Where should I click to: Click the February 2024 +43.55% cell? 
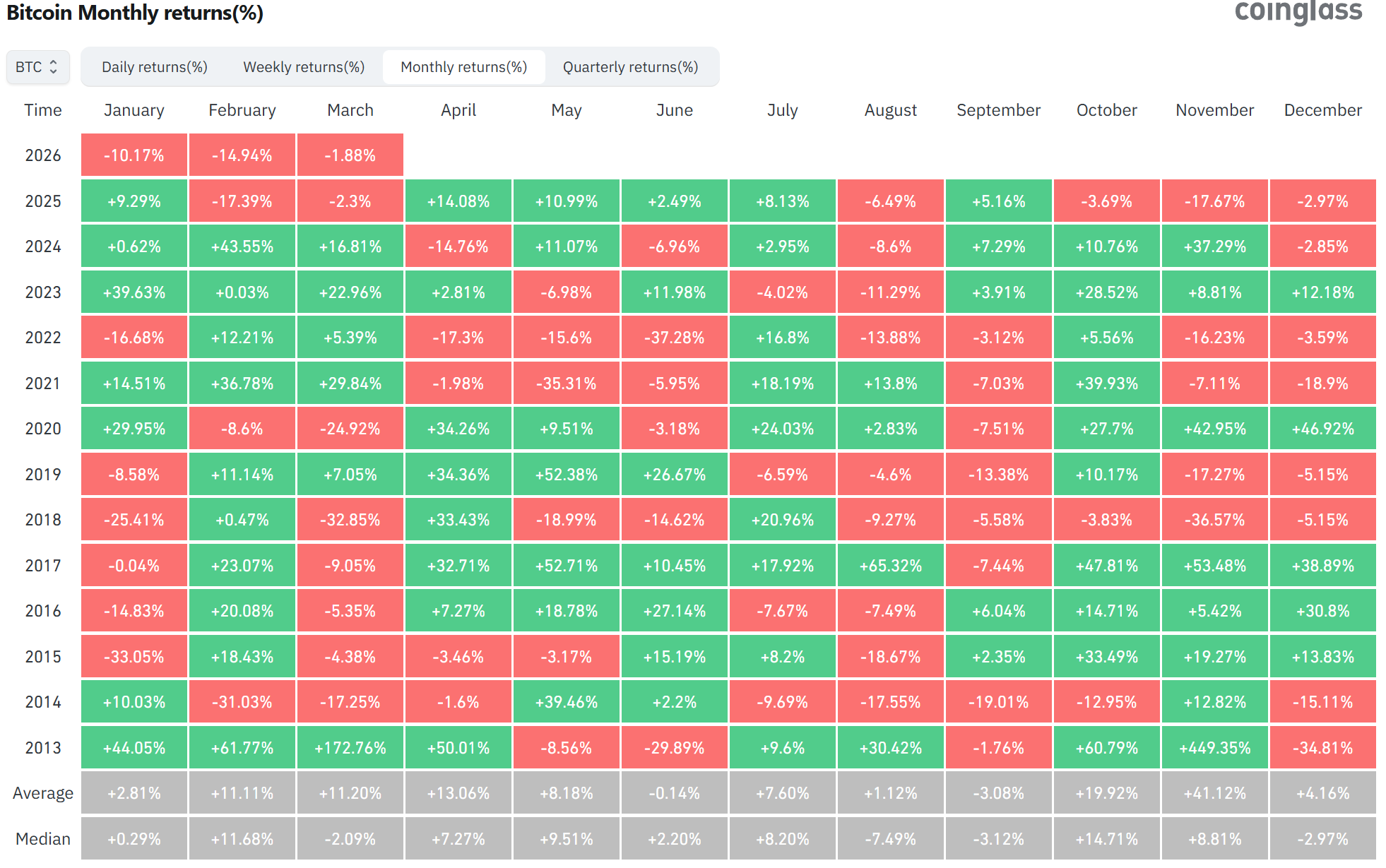(242, 246)
